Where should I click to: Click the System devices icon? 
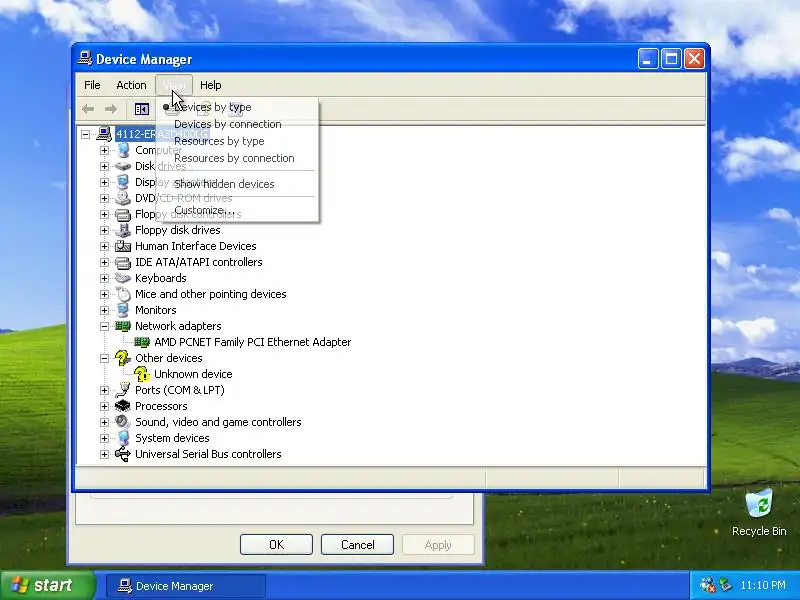coord(123,438)
